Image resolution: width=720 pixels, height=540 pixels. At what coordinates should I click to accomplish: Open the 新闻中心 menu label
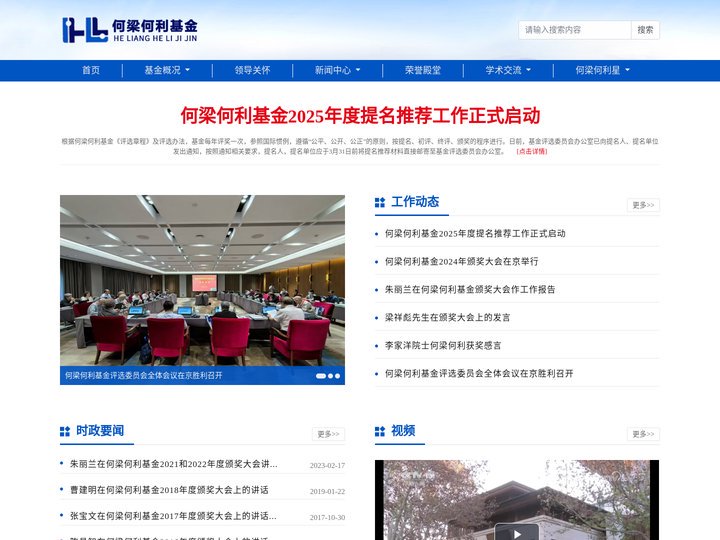point(333,70)
